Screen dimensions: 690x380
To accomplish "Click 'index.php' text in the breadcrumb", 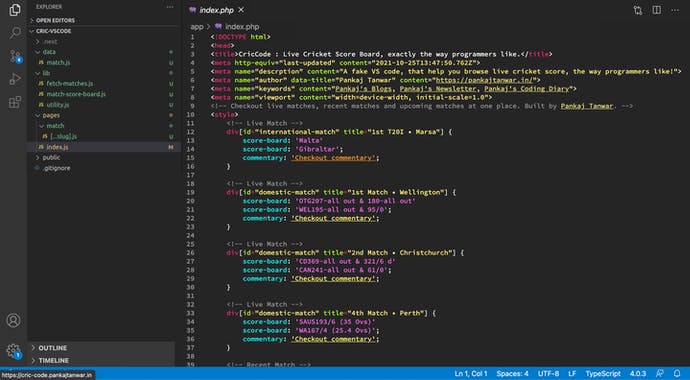I will (x=242, y=27).
